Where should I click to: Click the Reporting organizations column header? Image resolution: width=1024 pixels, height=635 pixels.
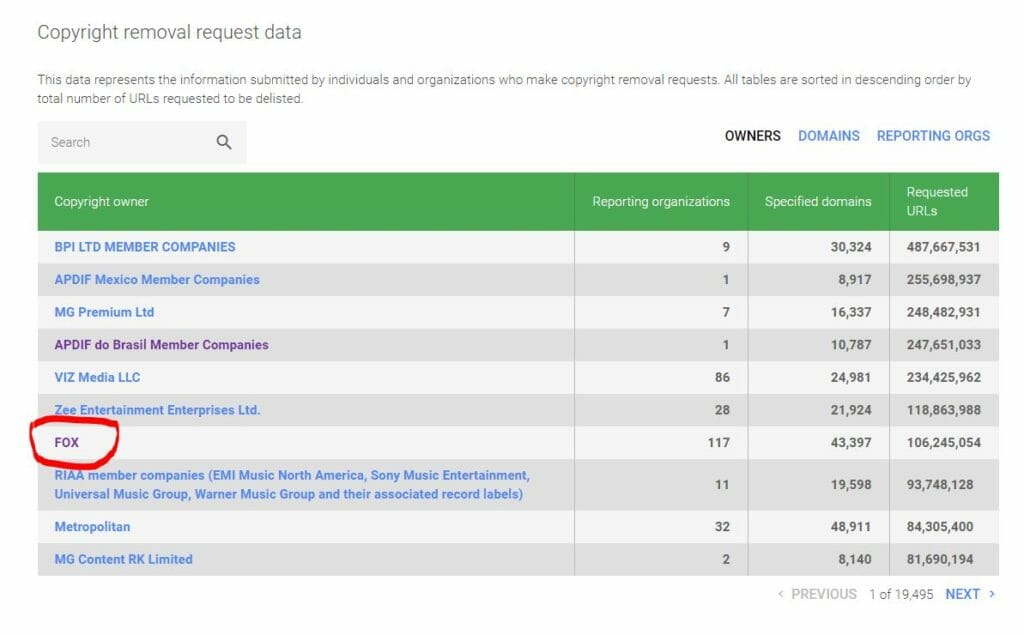661,201
